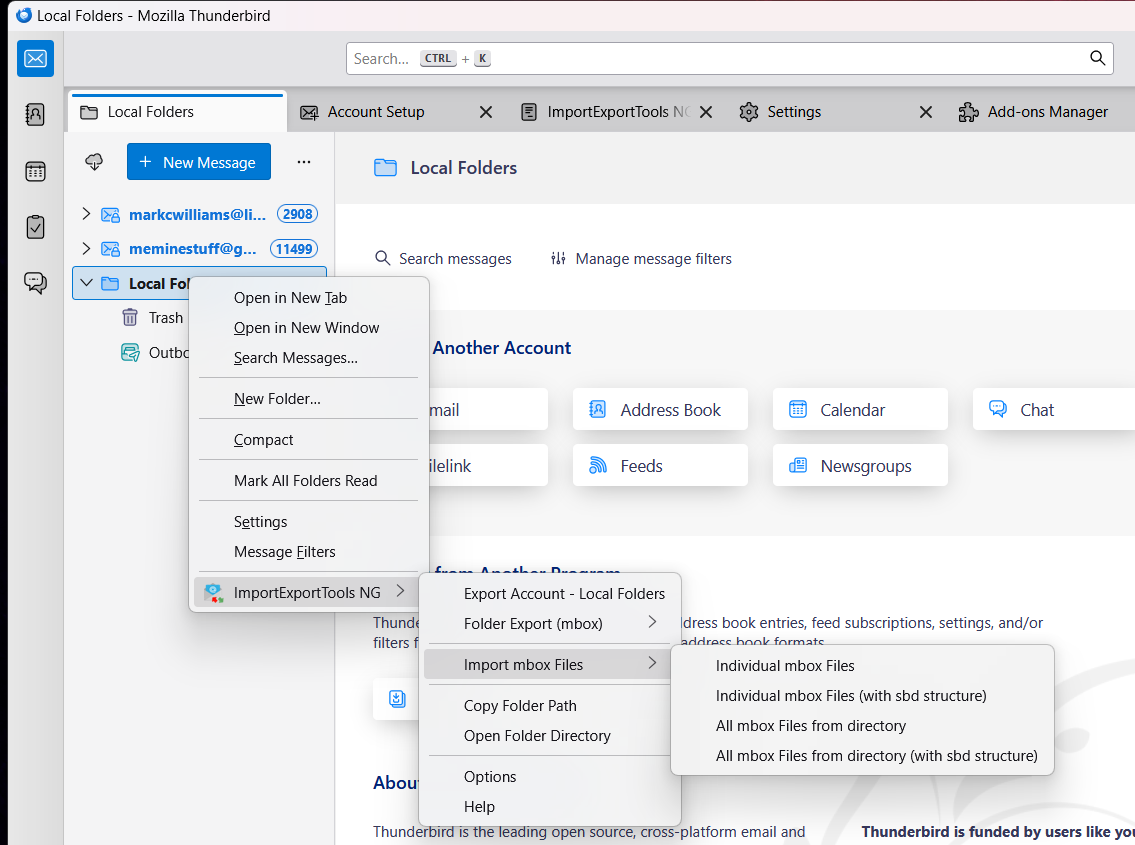Click the Outbox folder icon
The width and height of the screenshot is (1135, 845).
click(130, 353)
